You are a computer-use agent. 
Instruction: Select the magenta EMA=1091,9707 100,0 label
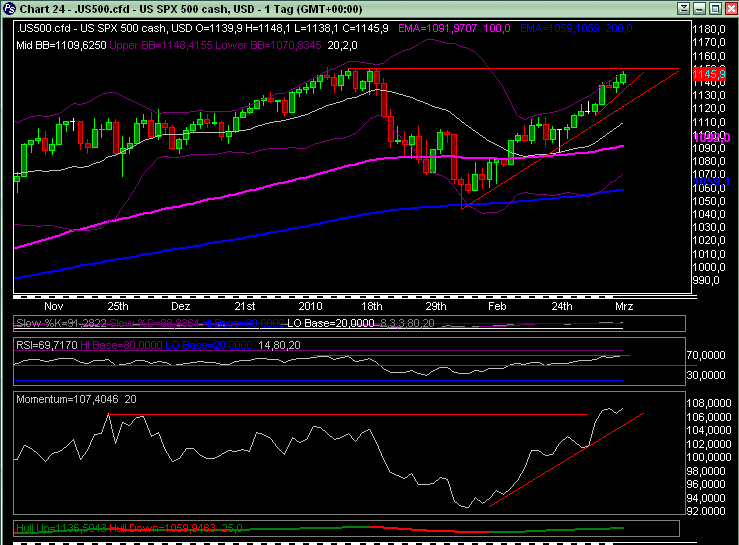click(x=454, y=28)
